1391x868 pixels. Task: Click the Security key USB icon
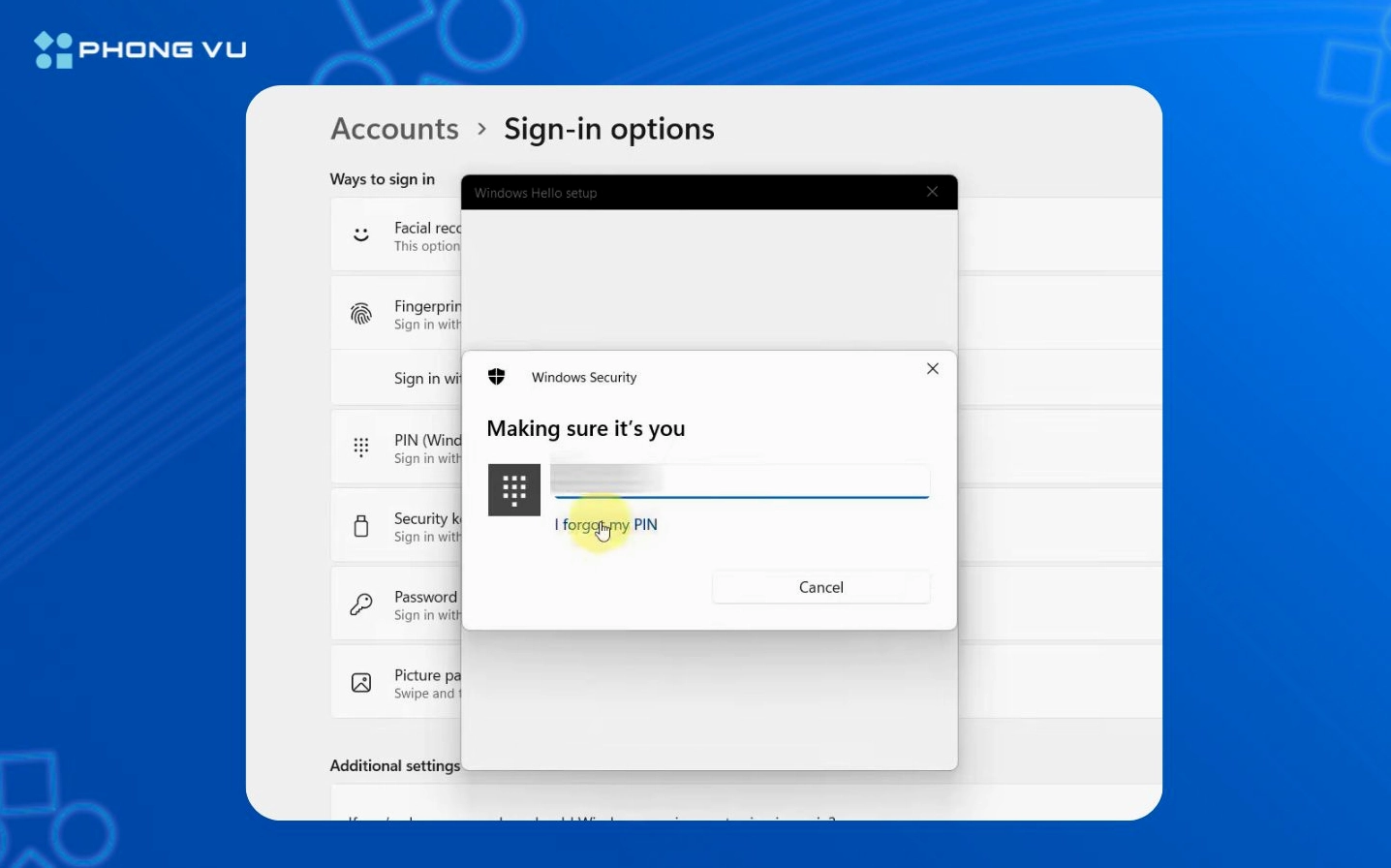tap(361, 526)
